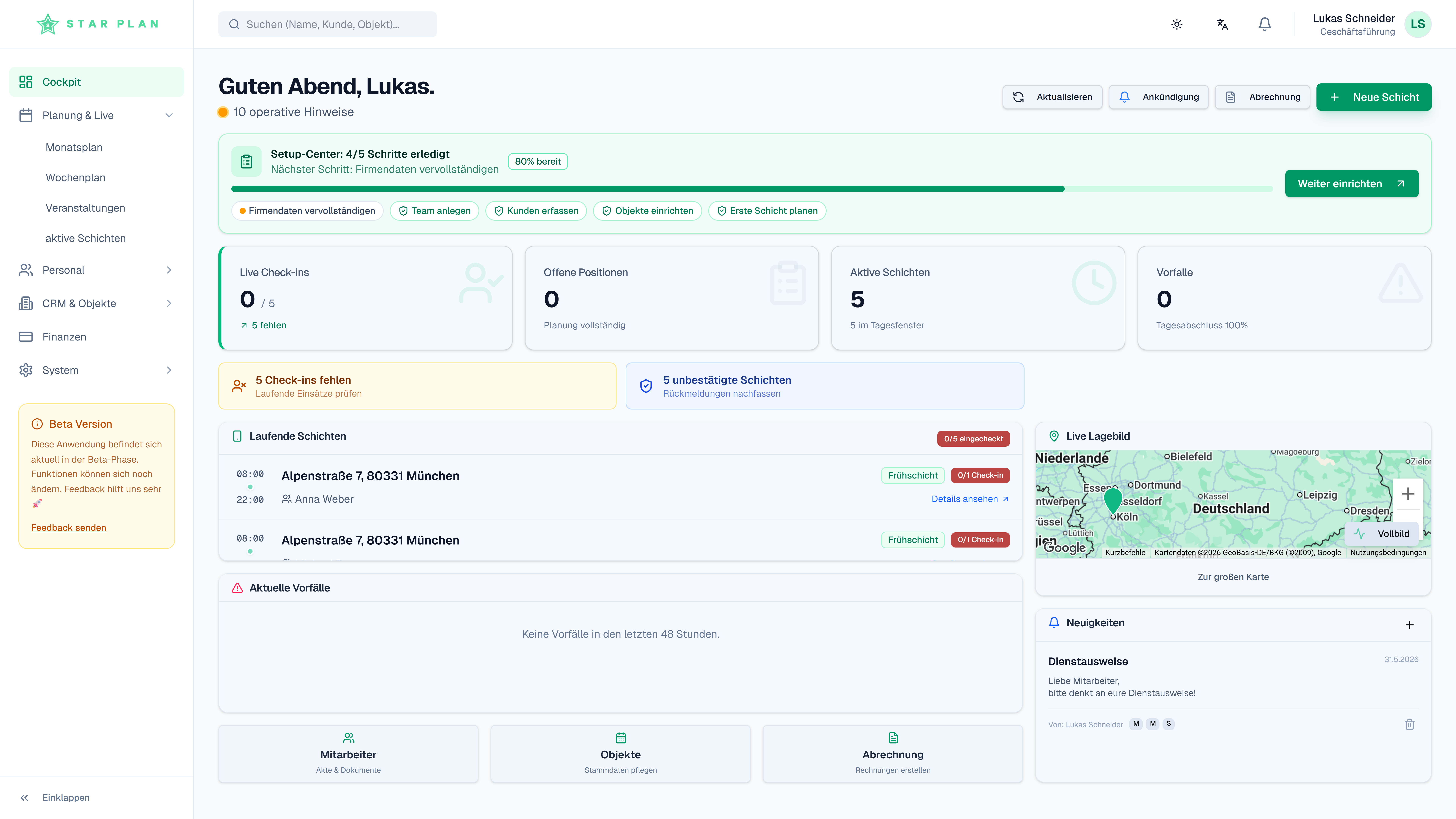The height and width of the screenshot is (819, 1456).
Task: Click the Laufende Schichten phone icon
Action: click(x=237, y=436)
